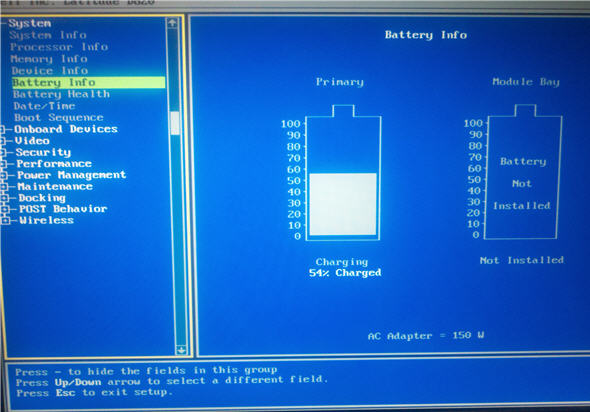Viewport: 590px width, 412px height.
Task: Click the scroll up arrow
Action: pos(172,23)
